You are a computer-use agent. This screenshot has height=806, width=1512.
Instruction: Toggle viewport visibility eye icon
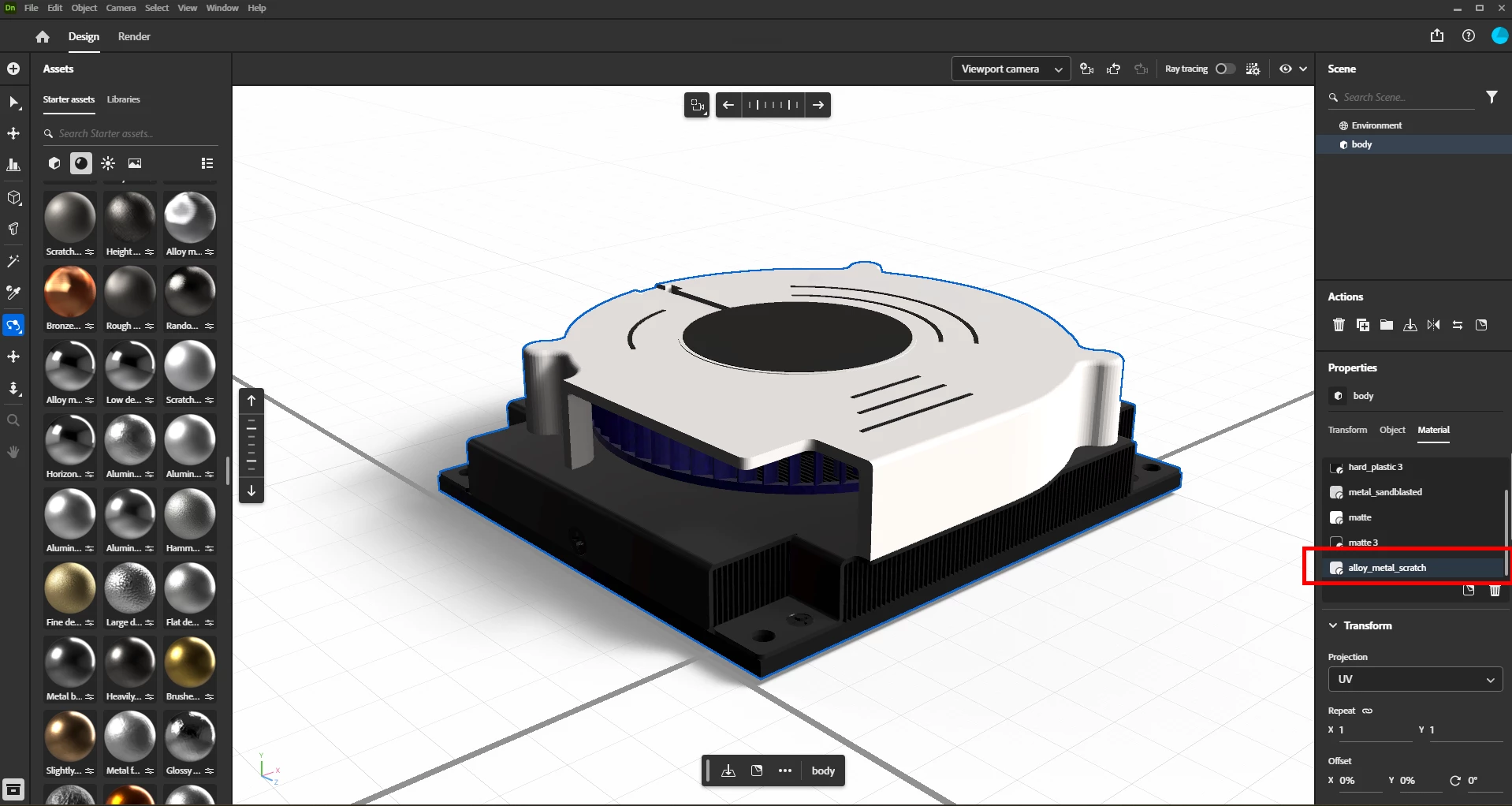click(x=1286, y=69)
